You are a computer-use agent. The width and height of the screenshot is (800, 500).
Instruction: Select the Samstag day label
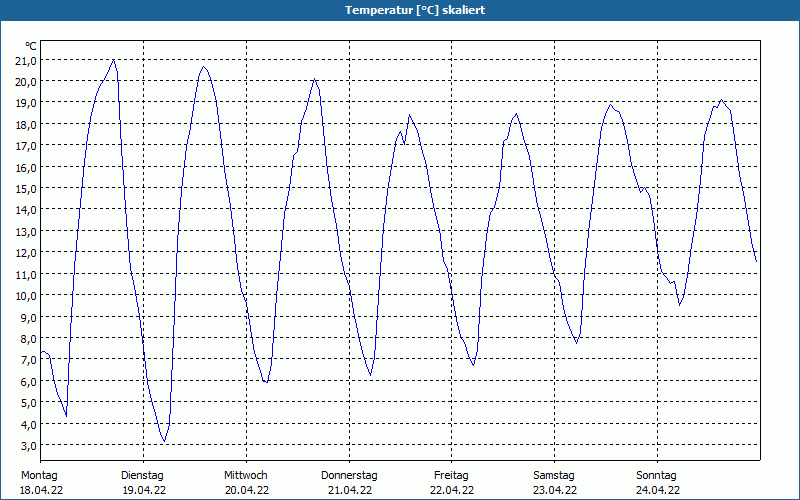[554, 475]
